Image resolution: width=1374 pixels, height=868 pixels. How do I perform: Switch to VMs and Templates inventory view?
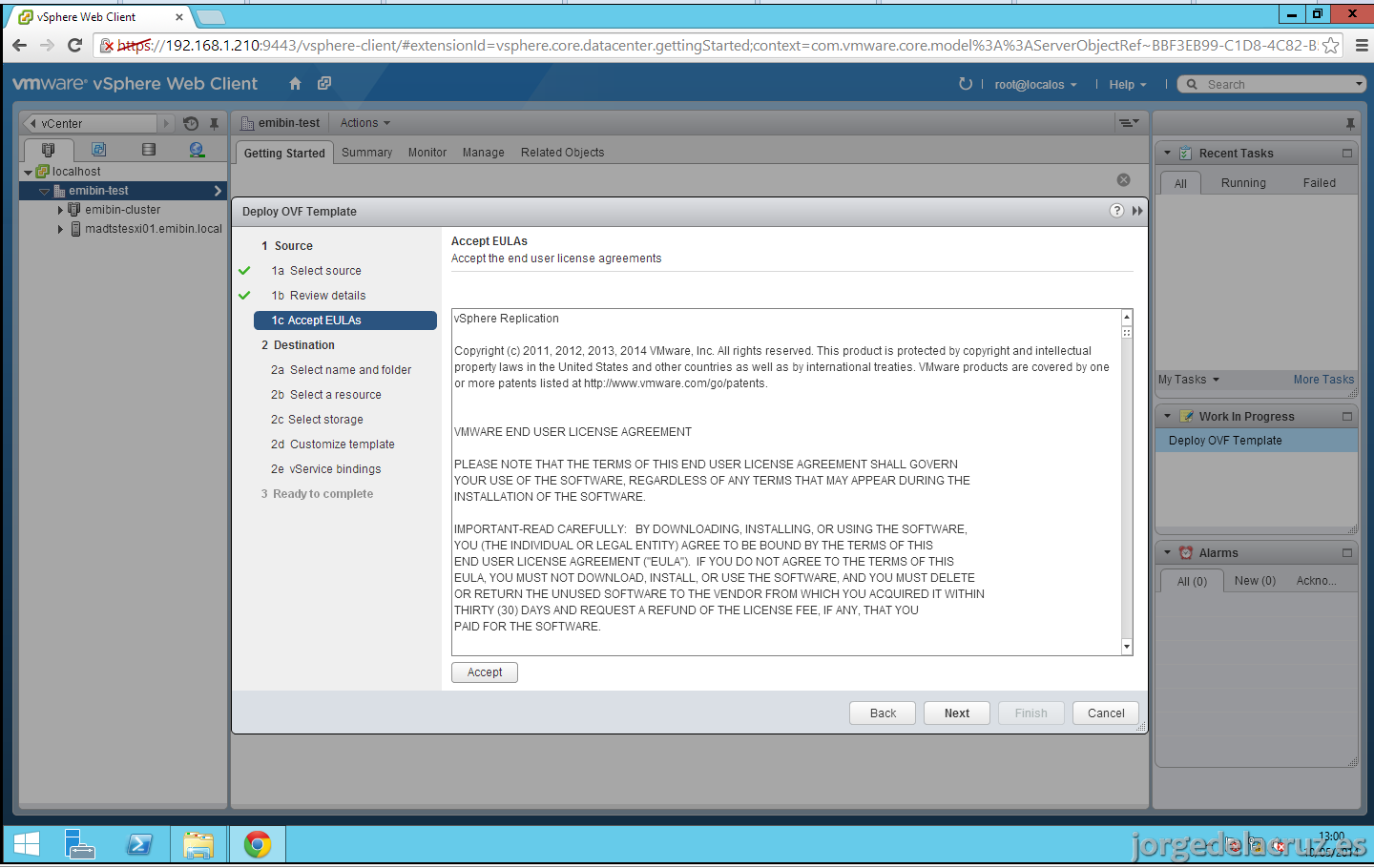tap(98, 150)
